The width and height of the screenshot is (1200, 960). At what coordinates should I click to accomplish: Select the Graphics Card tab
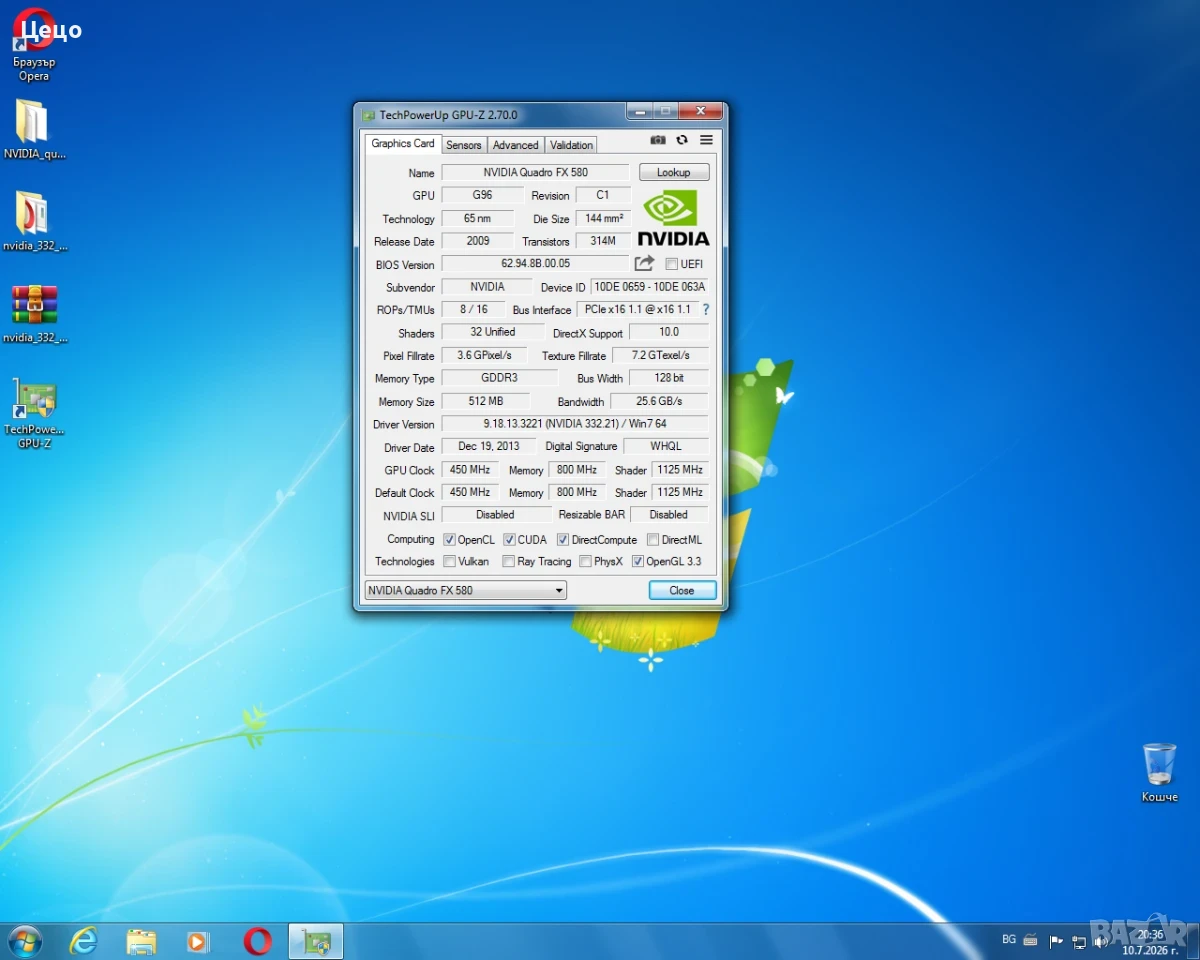click(x=403, y=143)
